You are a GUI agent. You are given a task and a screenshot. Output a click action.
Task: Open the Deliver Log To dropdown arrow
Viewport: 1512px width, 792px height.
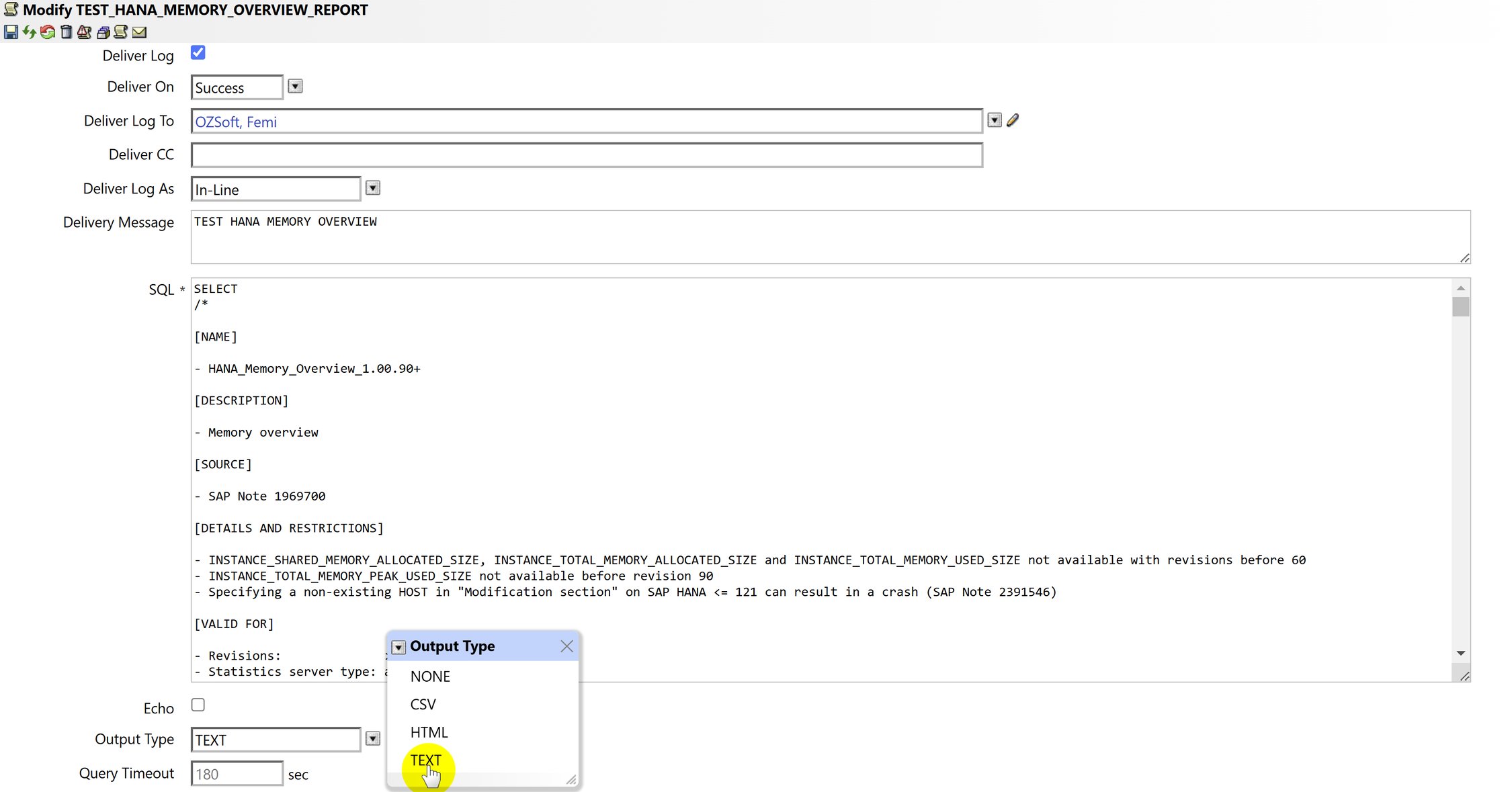click(995, 120)
